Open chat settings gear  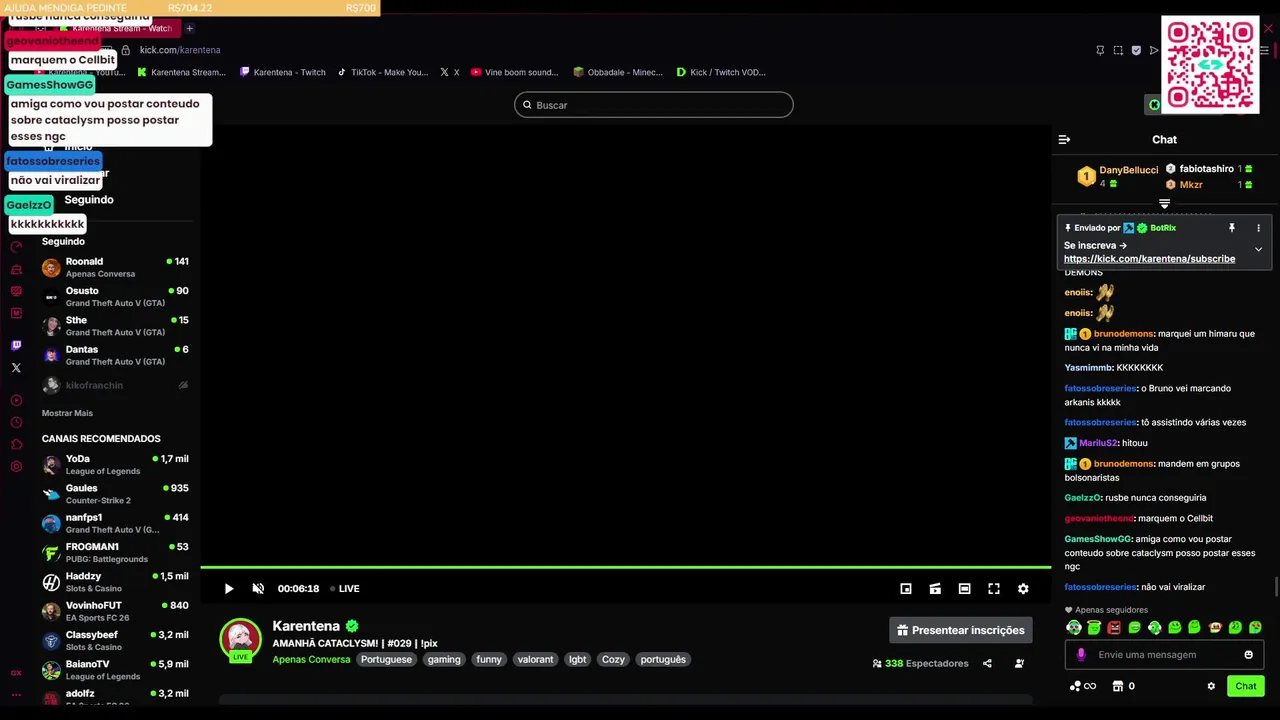[1211, 686]
